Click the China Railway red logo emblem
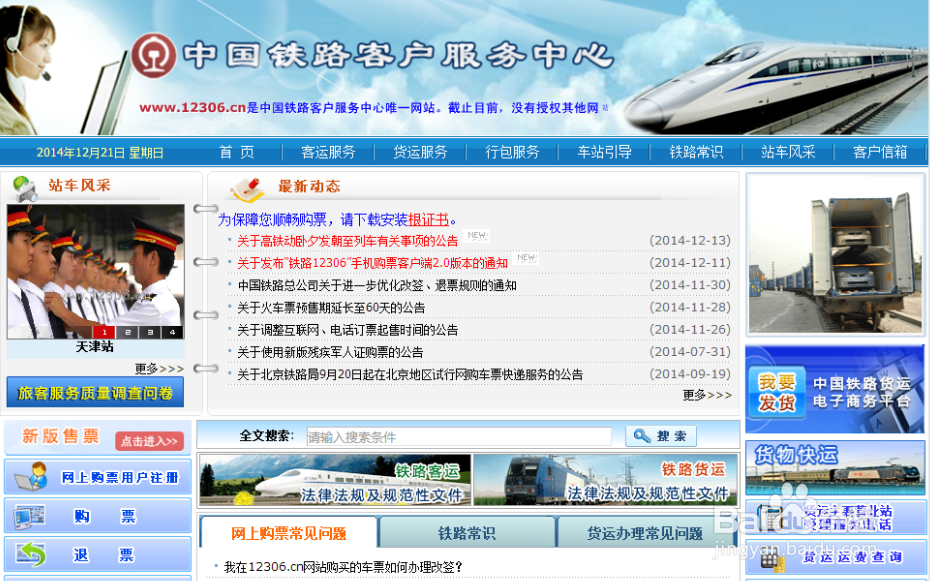930x581 pixels. 153,56
